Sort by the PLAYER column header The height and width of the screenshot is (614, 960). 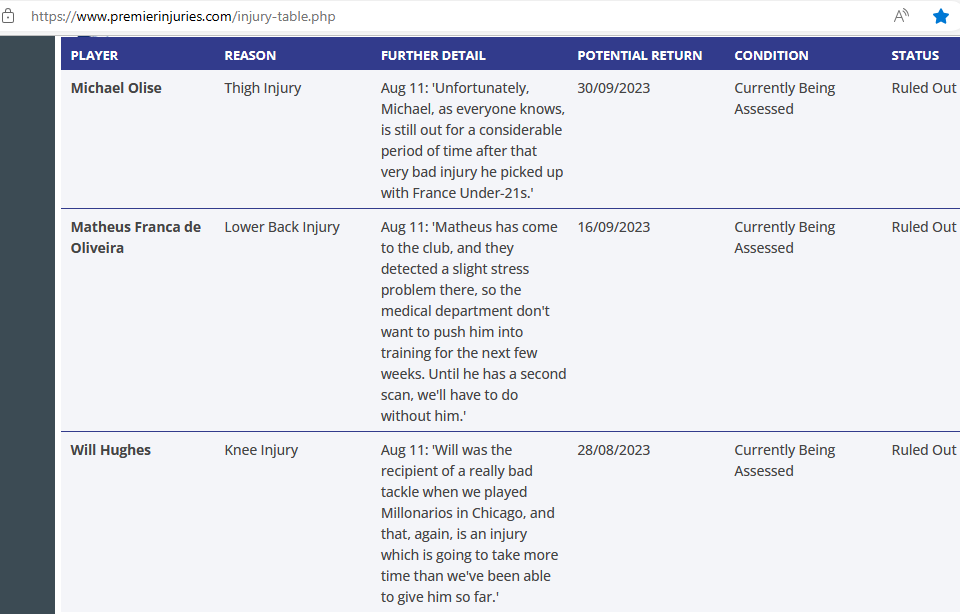coord(94,55)
